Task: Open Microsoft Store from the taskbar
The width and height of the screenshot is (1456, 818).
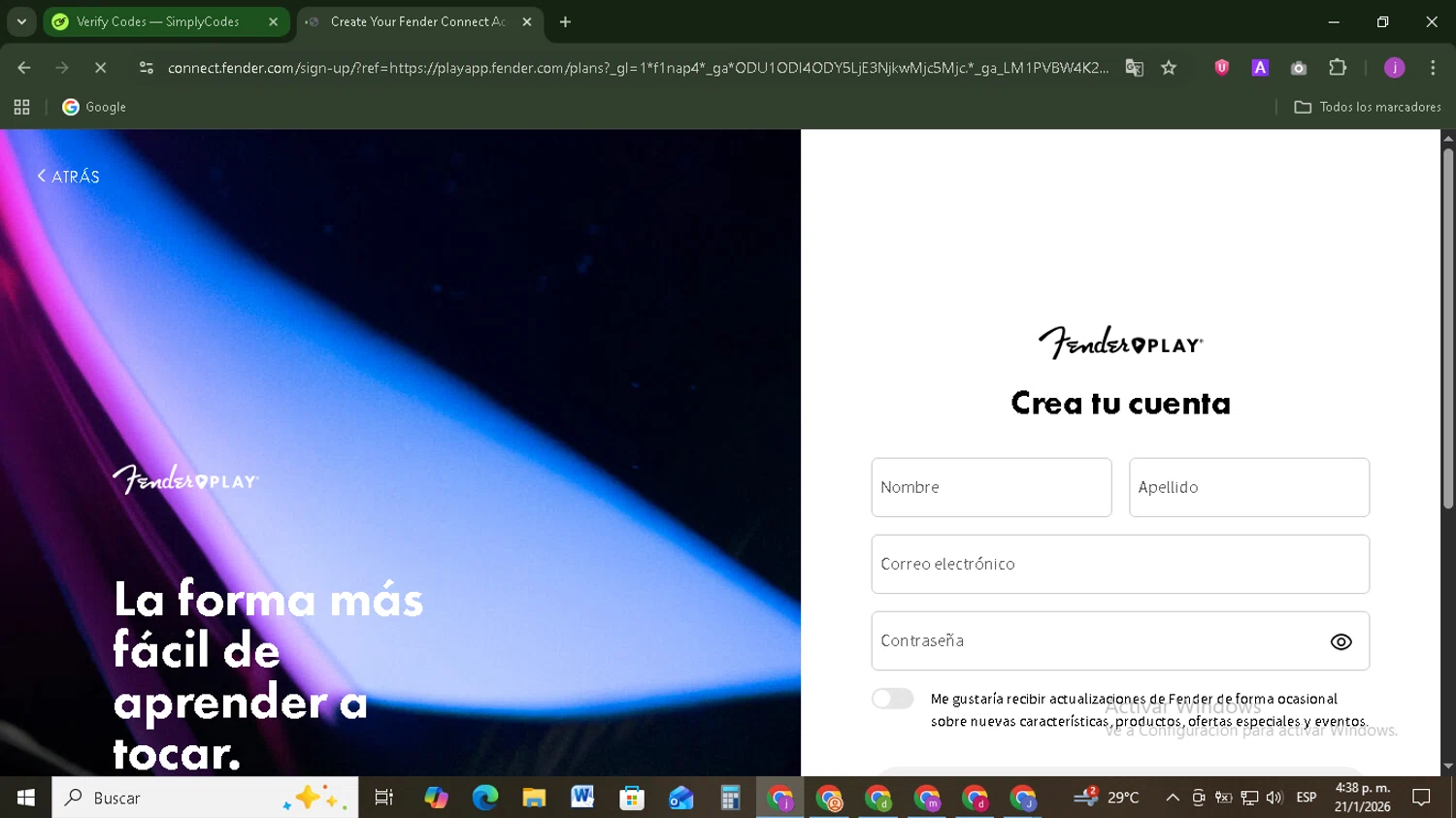Action: [x=632, y=798]
